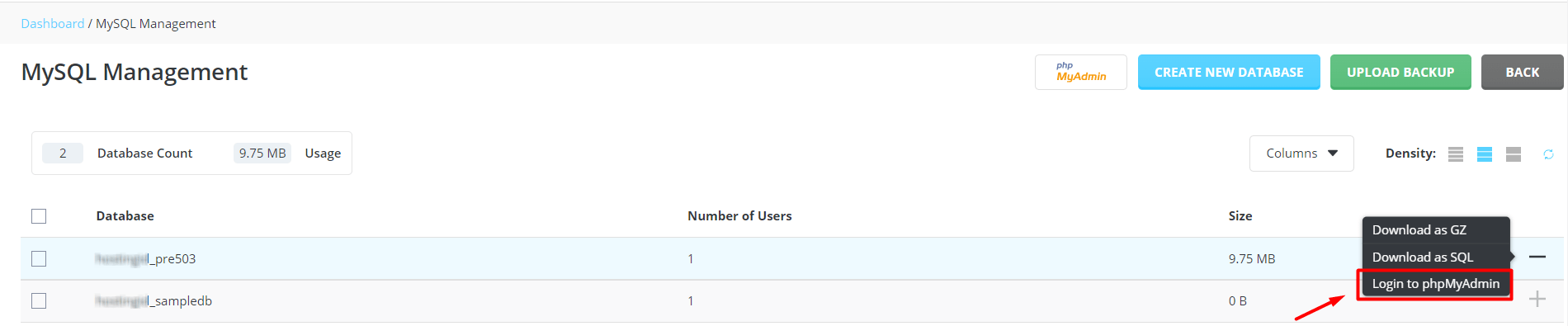Check the _pre503 database row
Screen dimensions: 1568x326
[39, 258]
